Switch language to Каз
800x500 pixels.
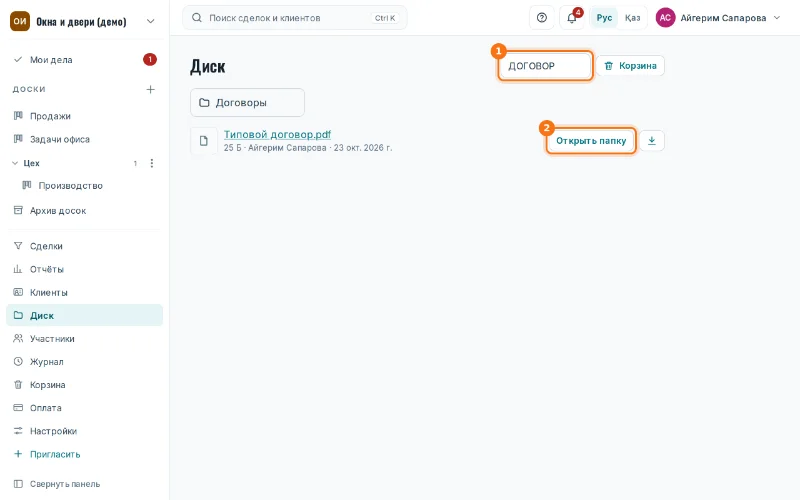pyautogui.click(x=632, y=18)
